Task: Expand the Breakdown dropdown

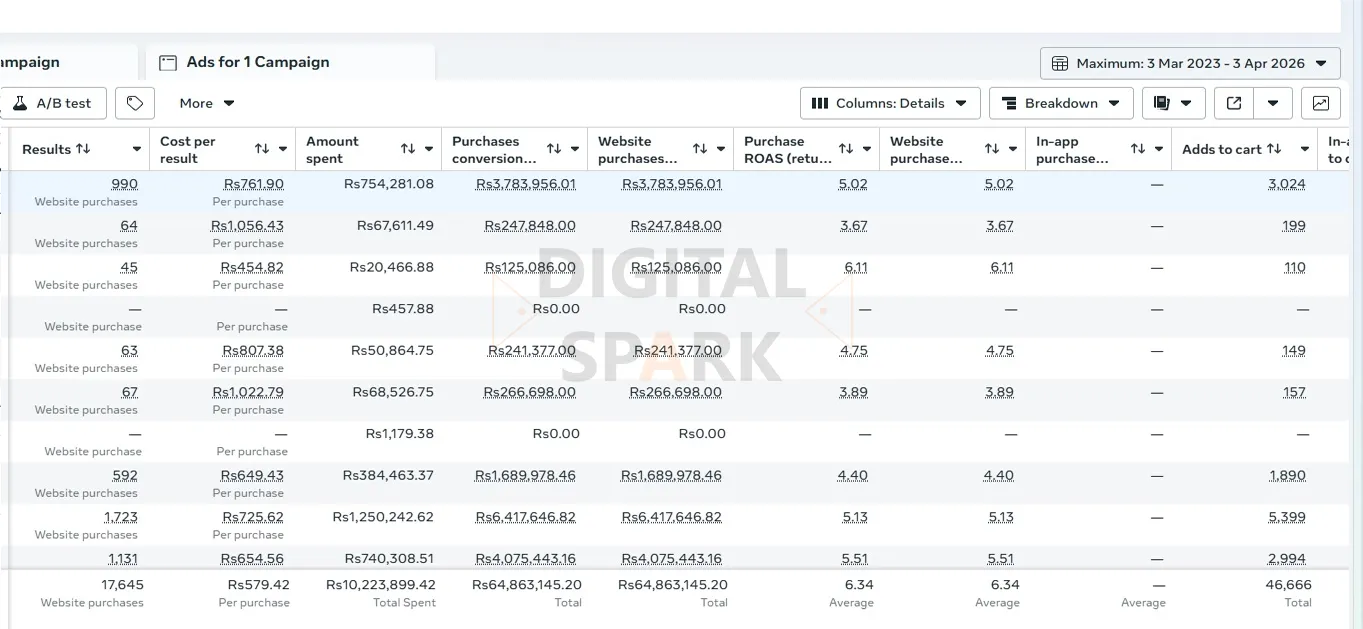Action: 1060,103
